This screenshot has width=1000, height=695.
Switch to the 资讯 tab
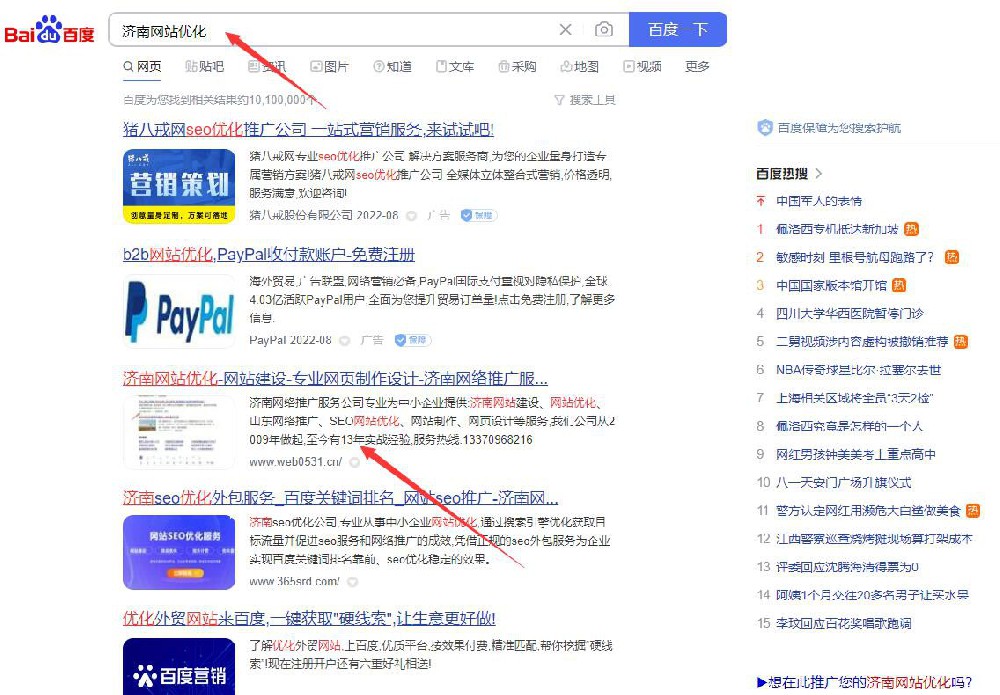point(267,66)
